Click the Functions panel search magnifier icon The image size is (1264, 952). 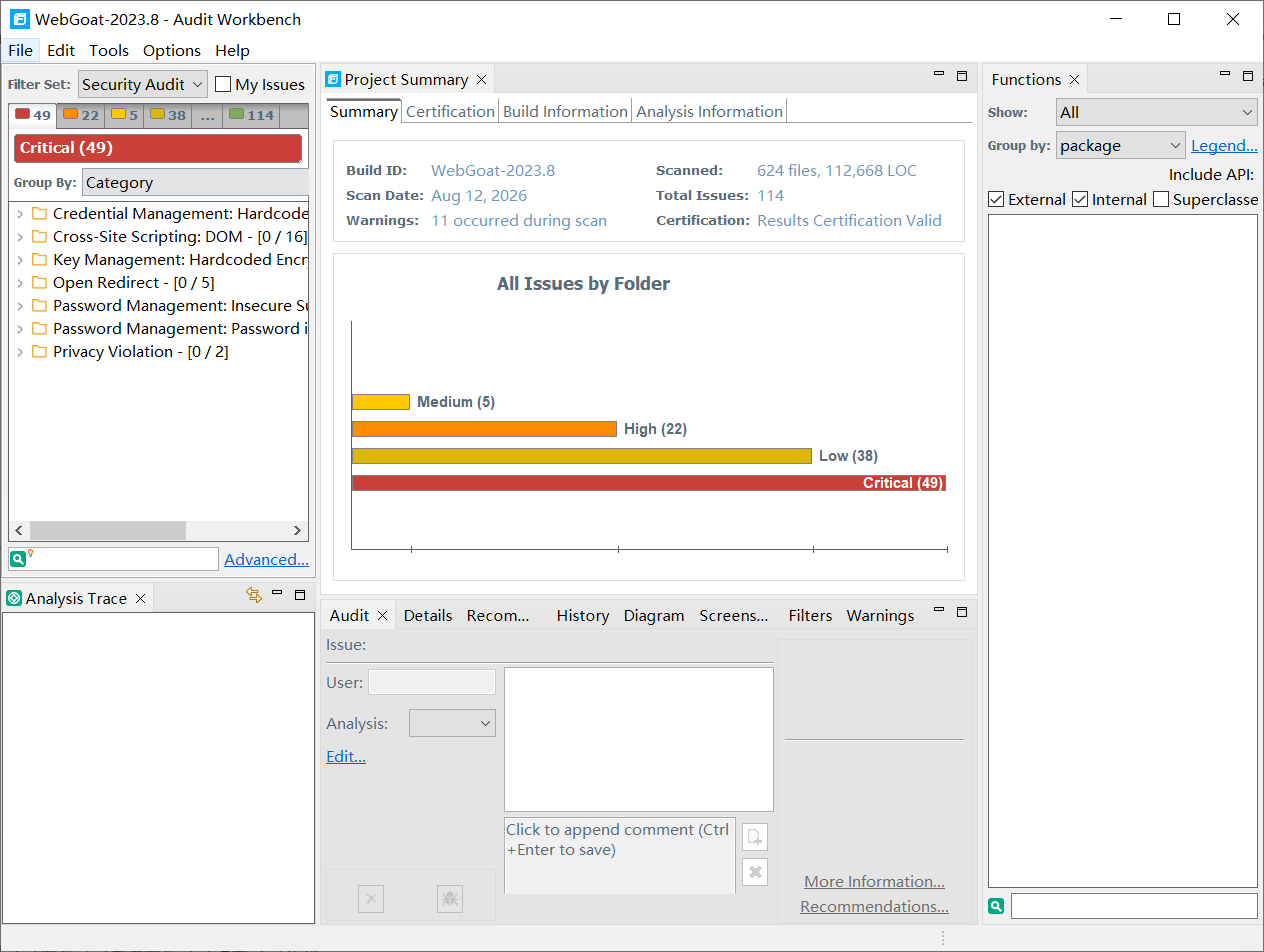996,906
